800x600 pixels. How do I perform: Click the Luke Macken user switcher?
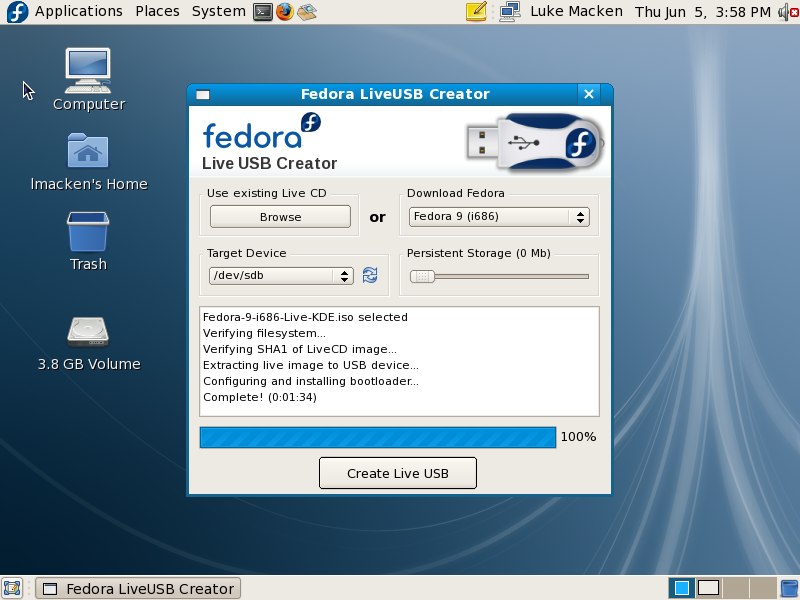tap(577, 11)
